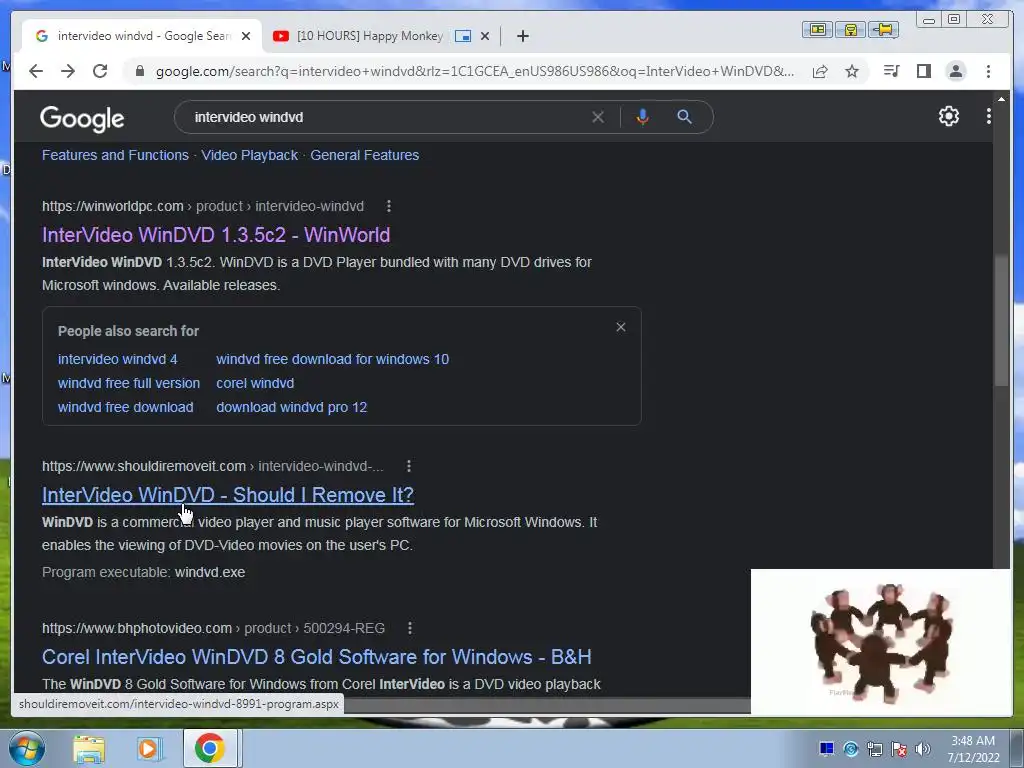Open options dots for bhphotovideo.com result
The height and width of the screenshot is (768, 1024).
[409, 628]
